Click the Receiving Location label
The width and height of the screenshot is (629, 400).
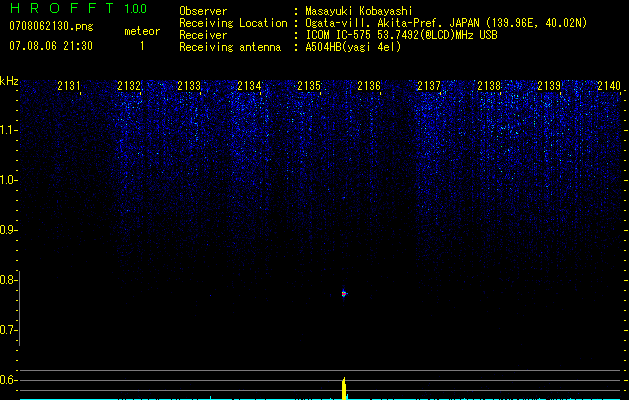point(233,23)
